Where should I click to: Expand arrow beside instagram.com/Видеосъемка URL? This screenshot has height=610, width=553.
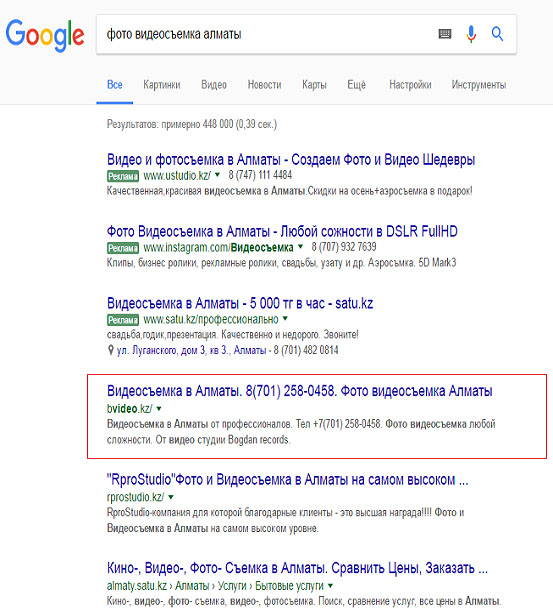(x=300, y=247)
